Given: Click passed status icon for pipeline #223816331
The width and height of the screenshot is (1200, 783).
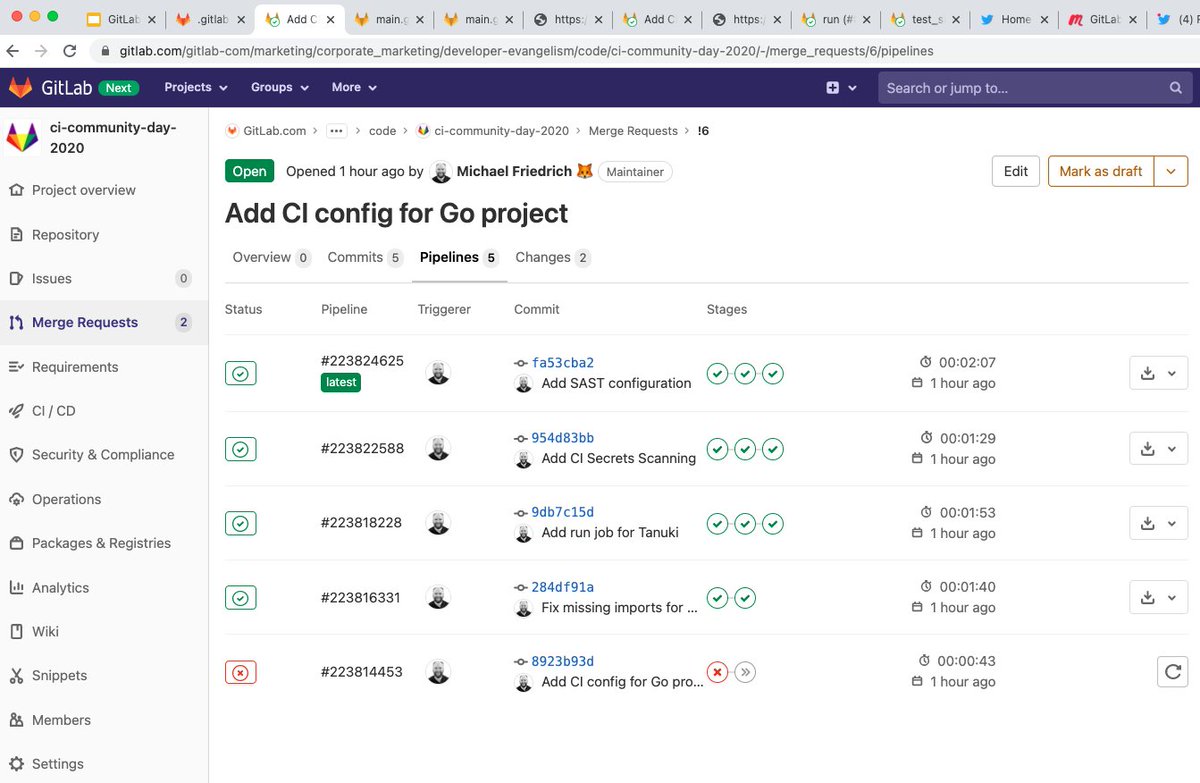Looking at the screenshot, I should coord(241,598).
